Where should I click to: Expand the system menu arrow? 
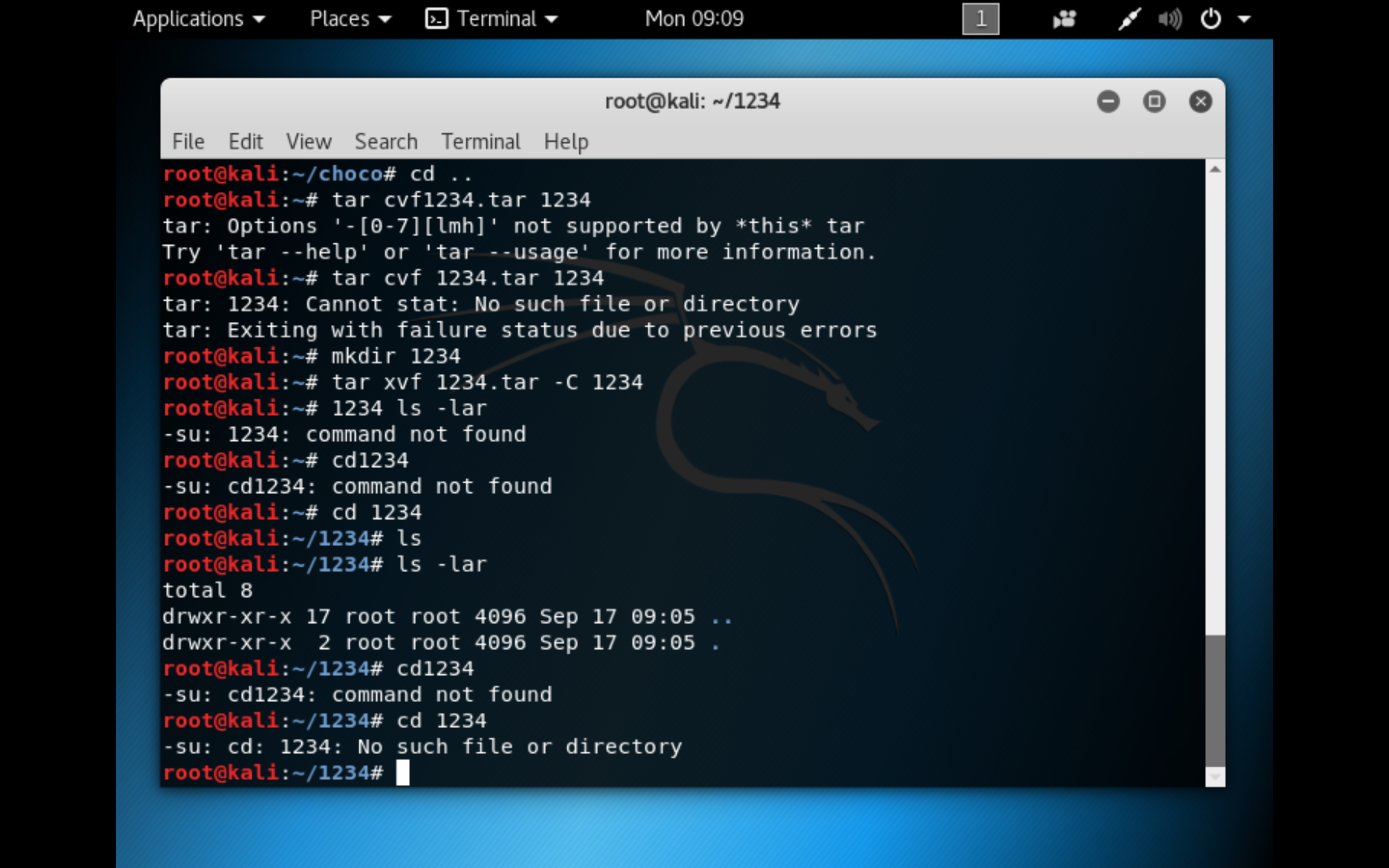pos(1244,19)
